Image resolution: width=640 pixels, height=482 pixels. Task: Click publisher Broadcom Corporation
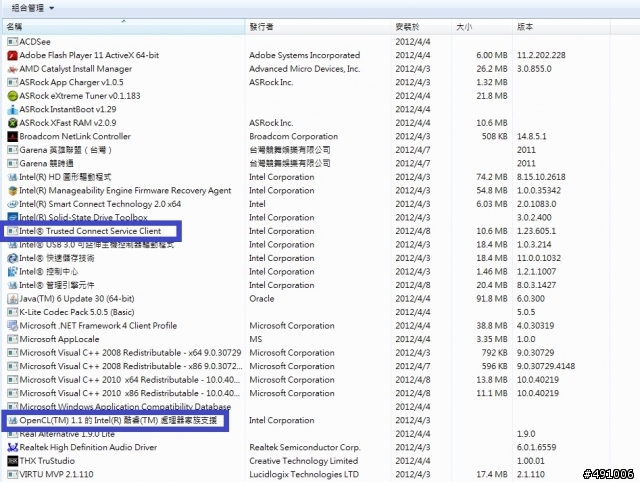click(293, 136)
